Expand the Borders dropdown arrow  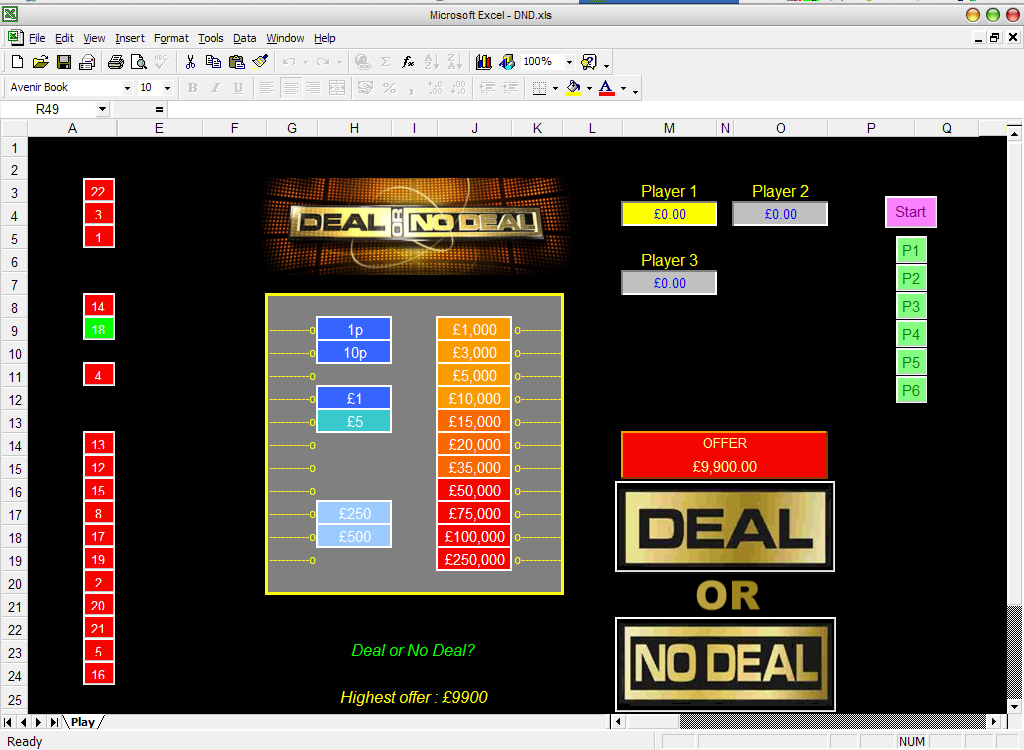point(555,88)
